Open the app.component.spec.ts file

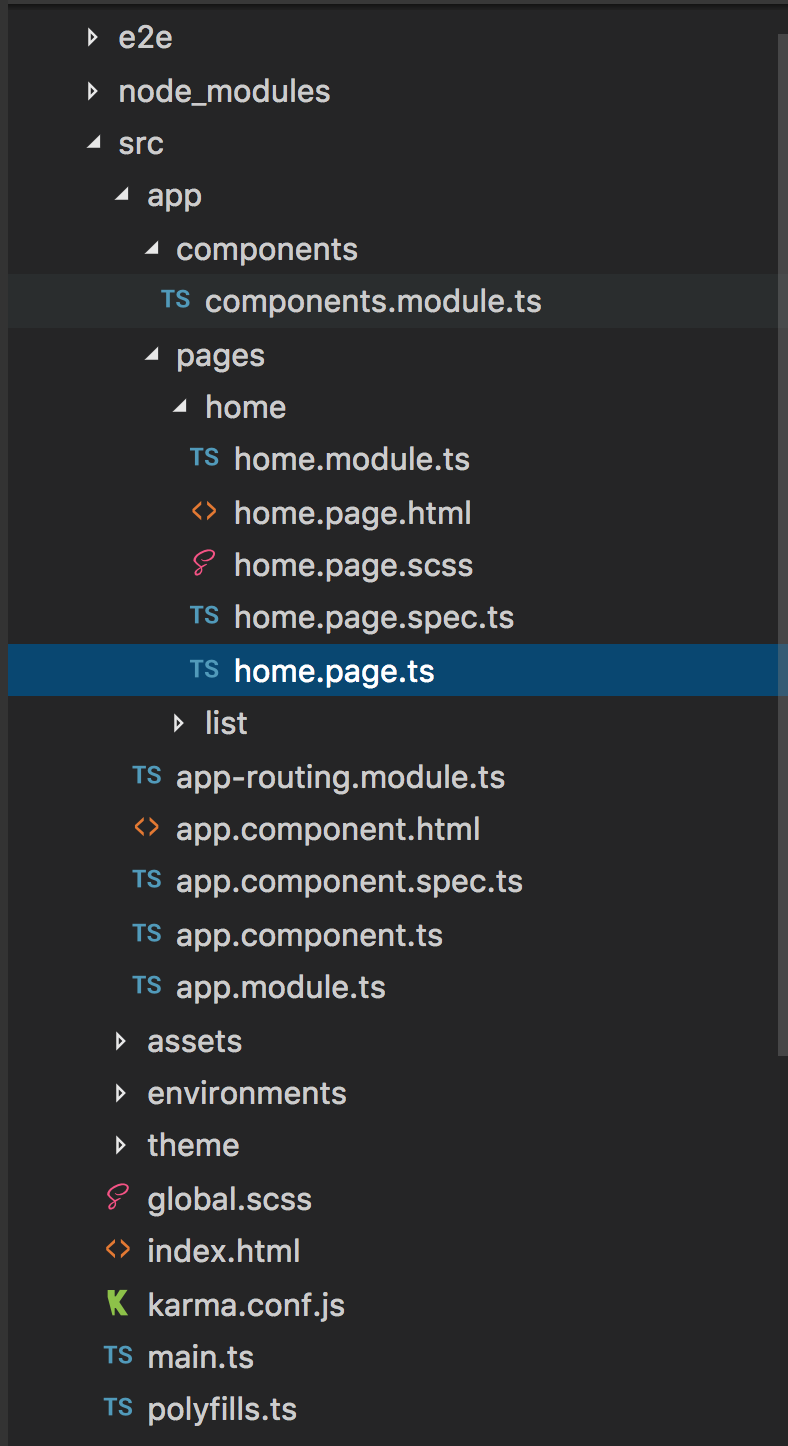(349, 882)
